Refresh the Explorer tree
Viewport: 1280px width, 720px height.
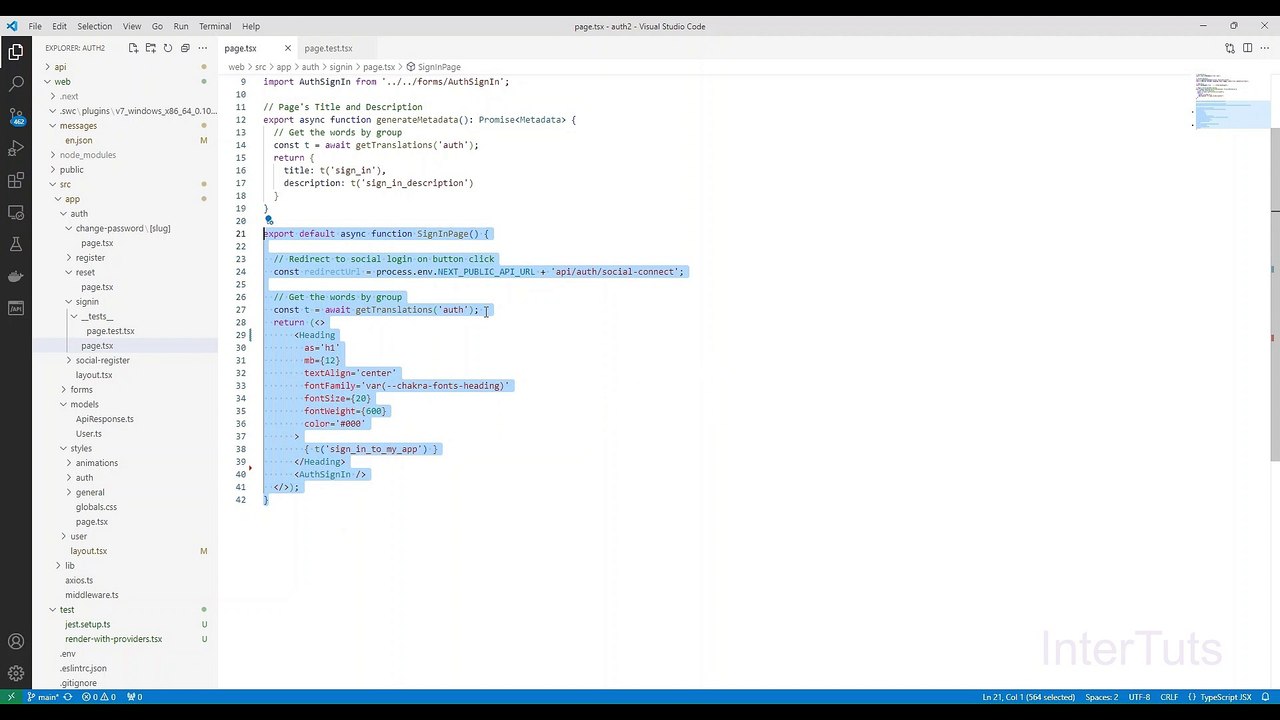coord(168,48)
